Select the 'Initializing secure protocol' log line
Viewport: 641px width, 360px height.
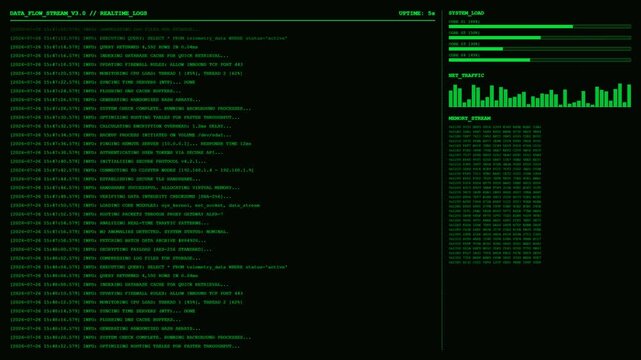108,161
